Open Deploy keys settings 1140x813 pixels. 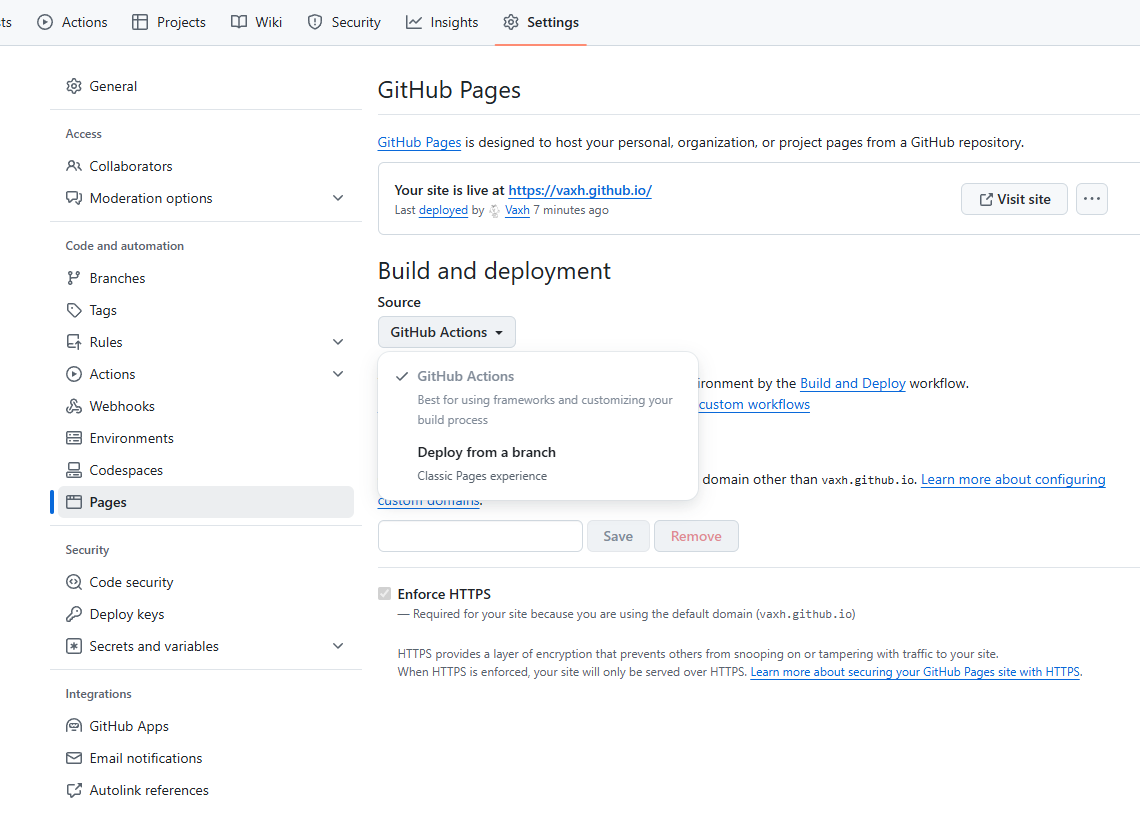click(x=206, y=614)
